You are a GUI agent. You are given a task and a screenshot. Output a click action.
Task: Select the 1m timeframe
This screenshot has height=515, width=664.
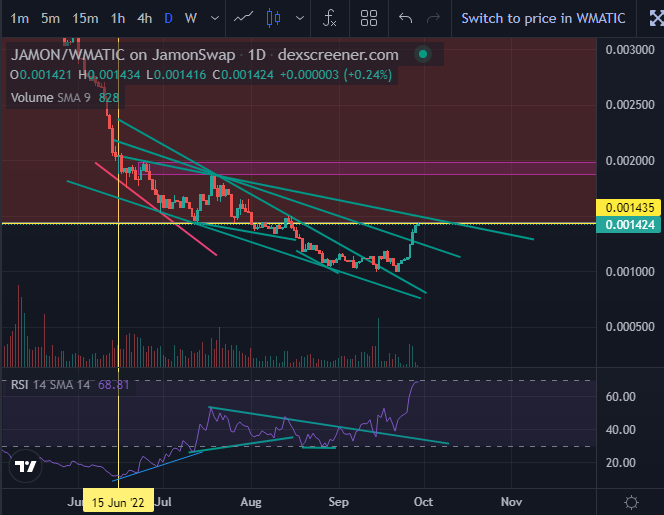19,19
